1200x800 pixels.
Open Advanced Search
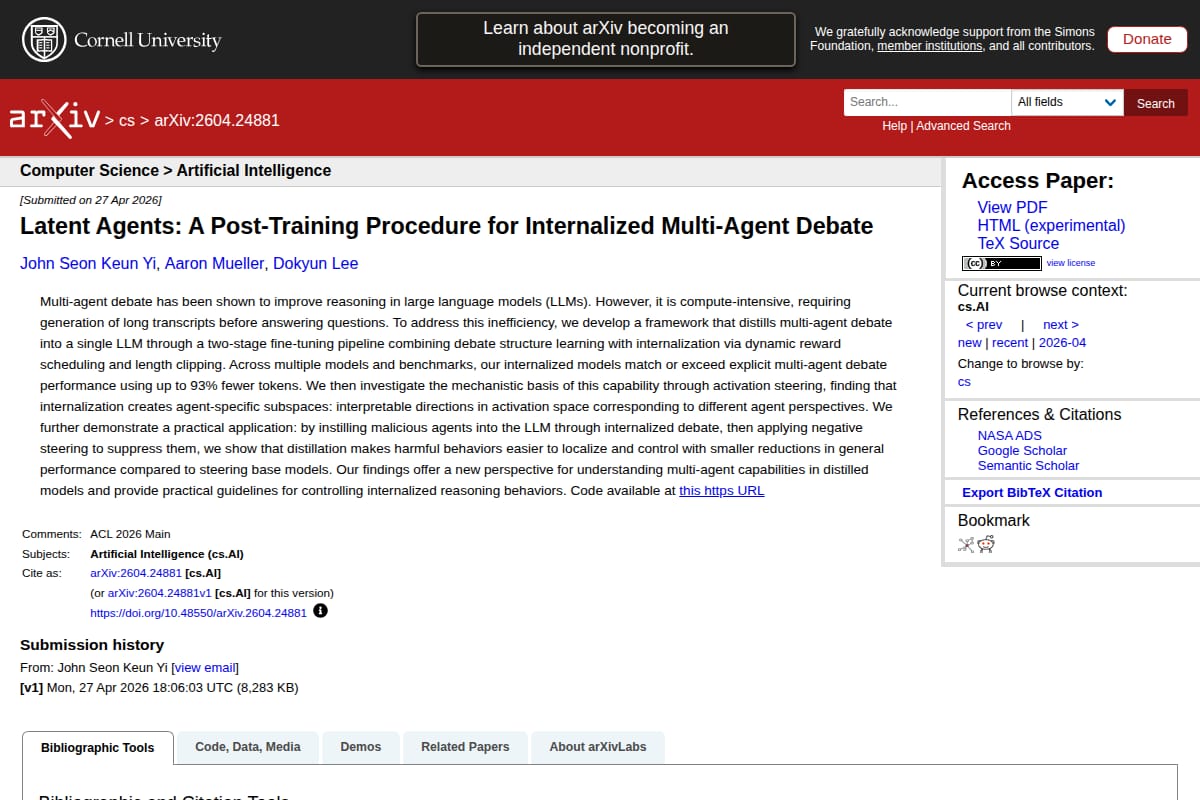click(x=963, y=126)
